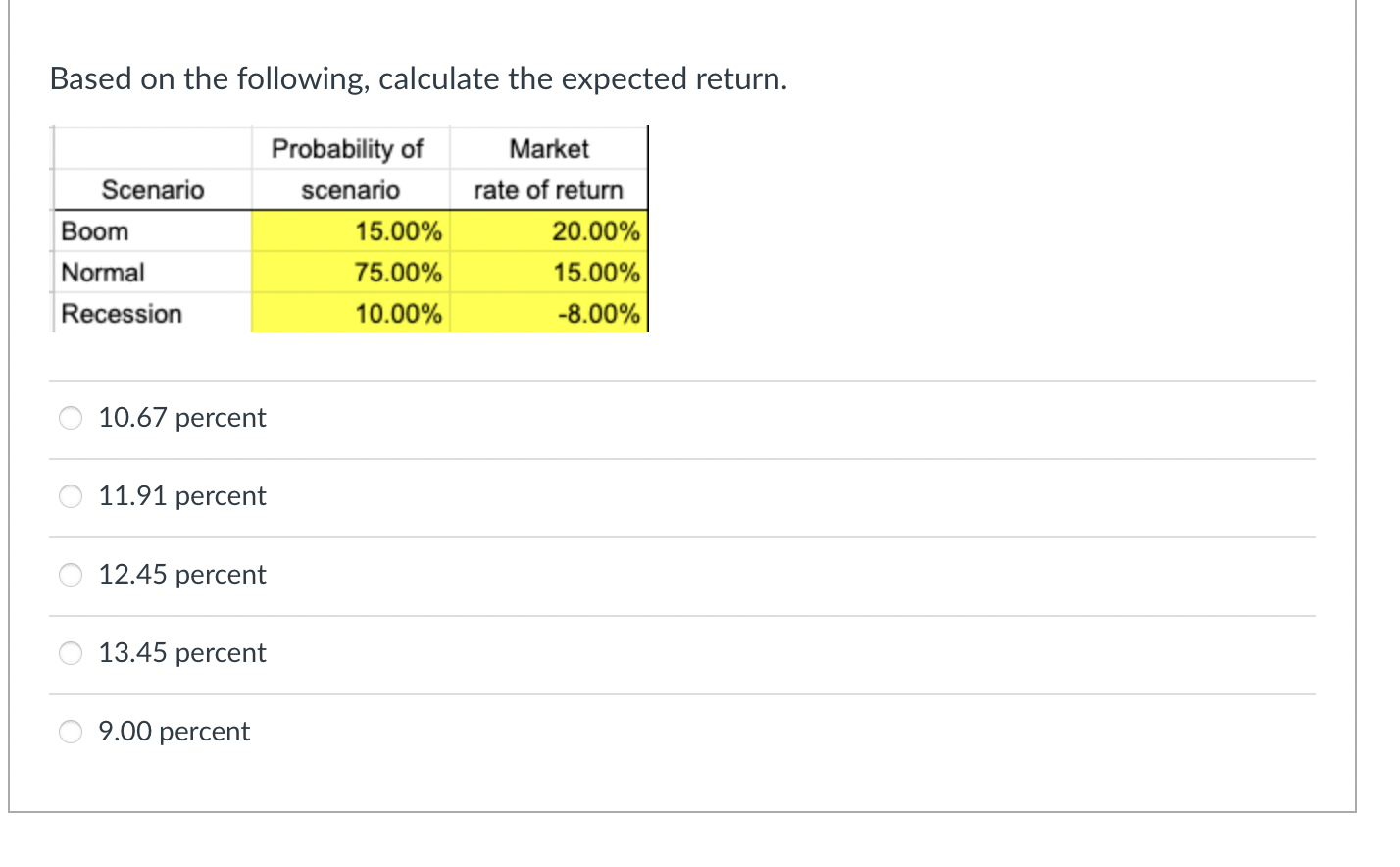Screen dimensions: 1400x867
Task: Click the 10.67 percent answer label
Action: [x=181, y=417]
